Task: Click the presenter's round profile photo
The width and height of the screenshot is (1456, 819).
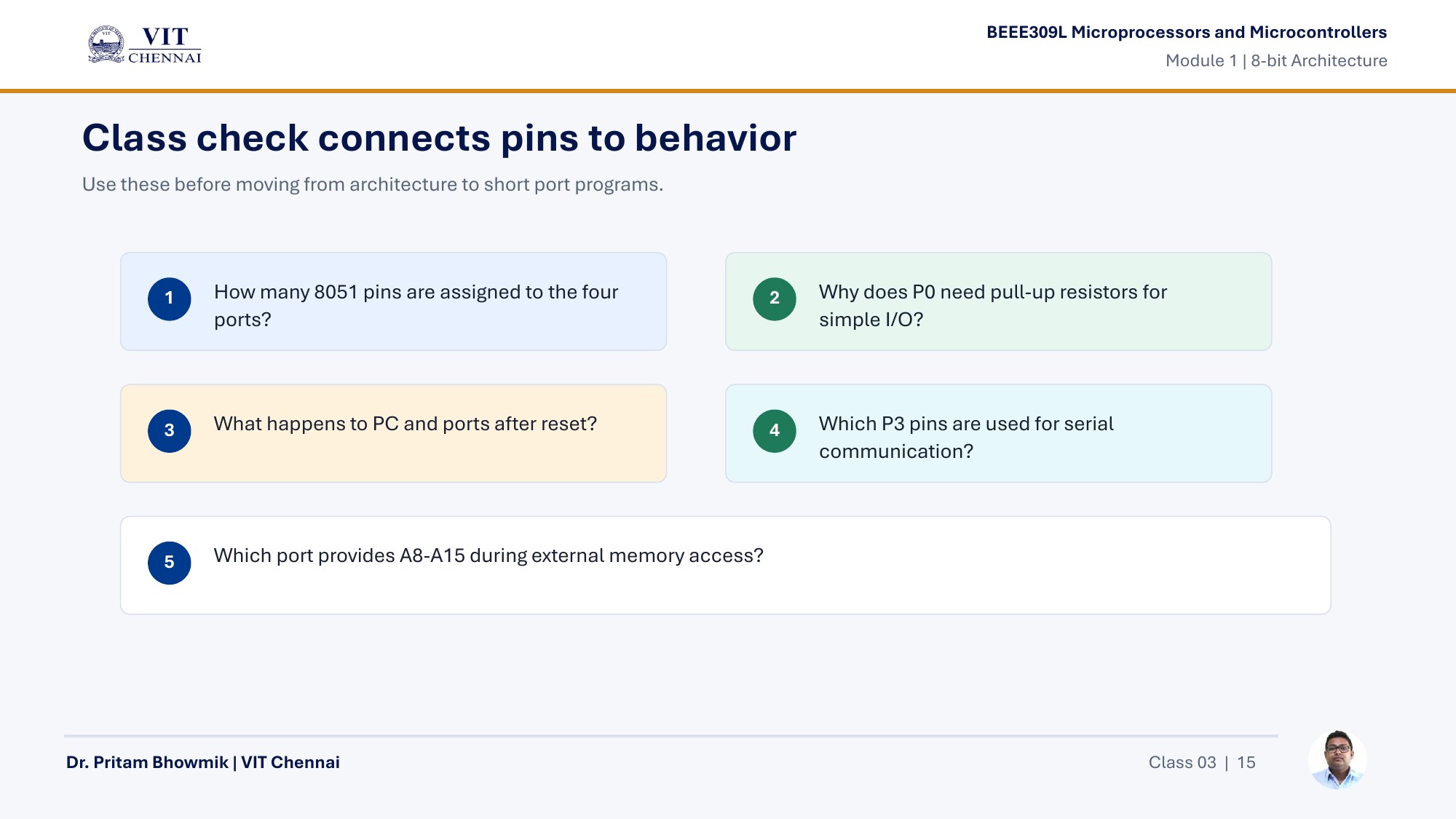Action: [1337, 760]
